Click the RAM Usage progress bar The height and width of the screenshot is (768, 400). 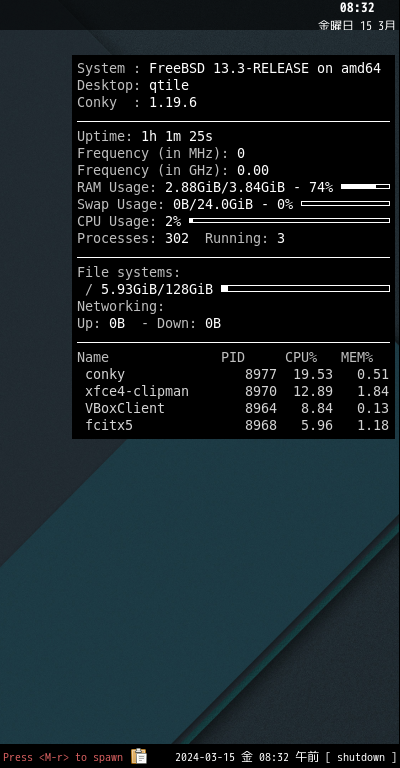pos(365,187)
